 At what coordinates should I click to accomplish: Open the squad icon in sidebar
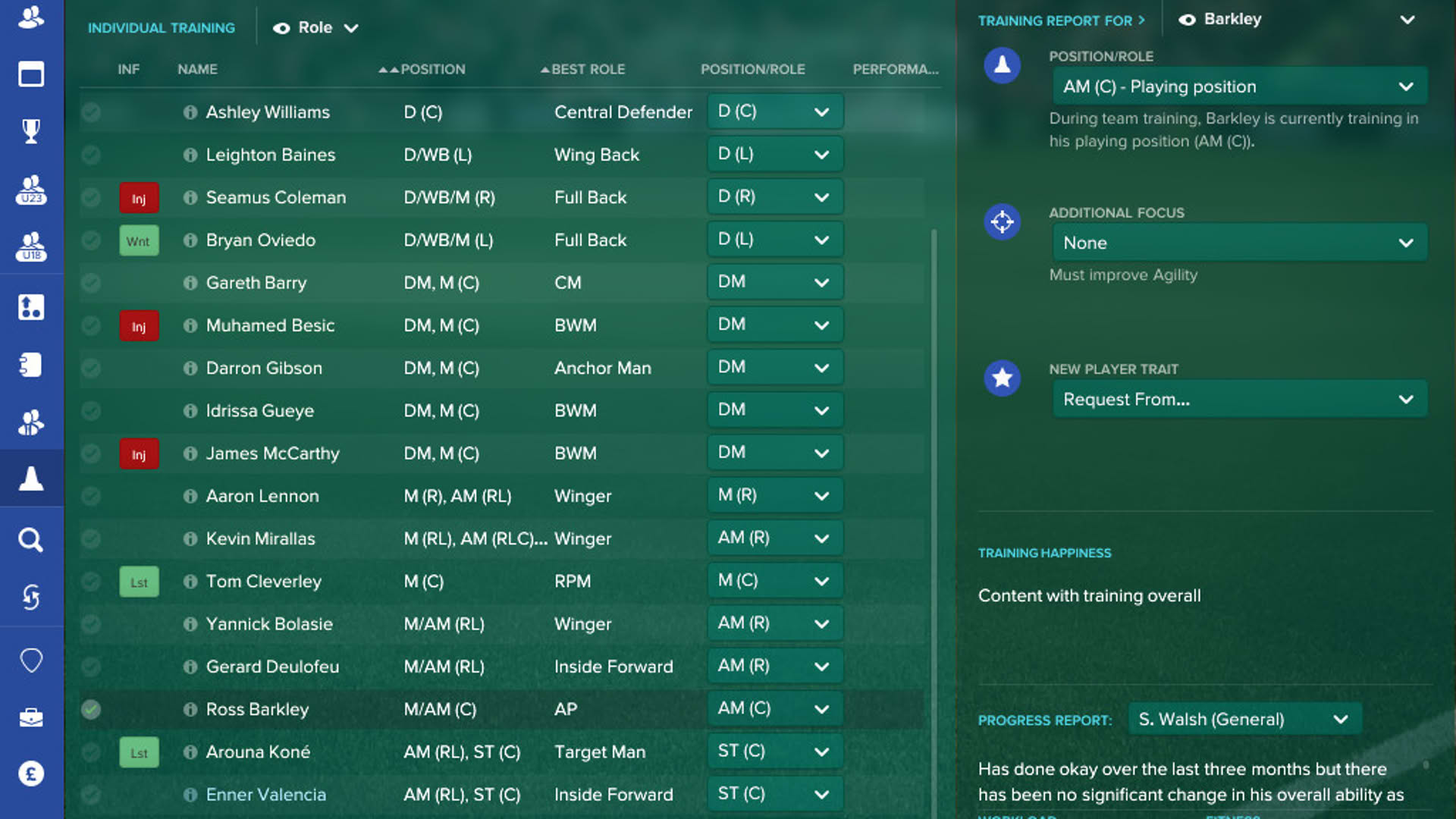click(31, 17)
